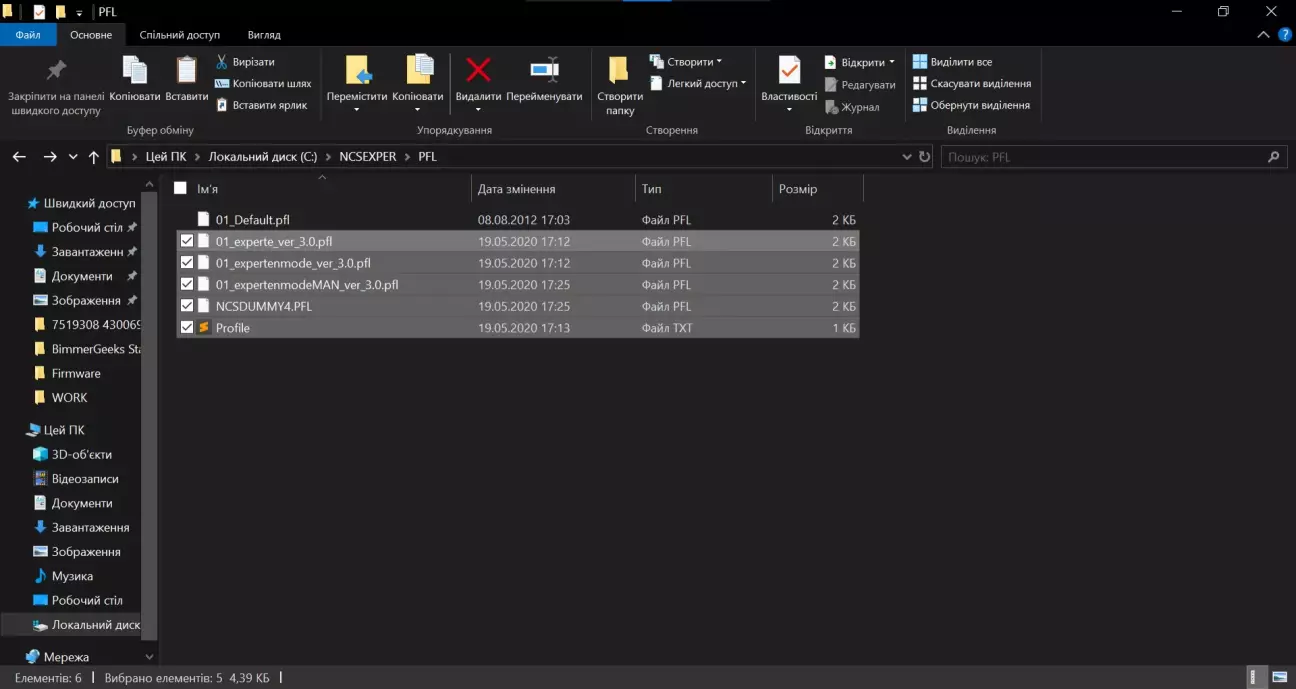Create new folder with Створити папку
The height and width of the screenshot is (689, 1296).
coord(620,86)
